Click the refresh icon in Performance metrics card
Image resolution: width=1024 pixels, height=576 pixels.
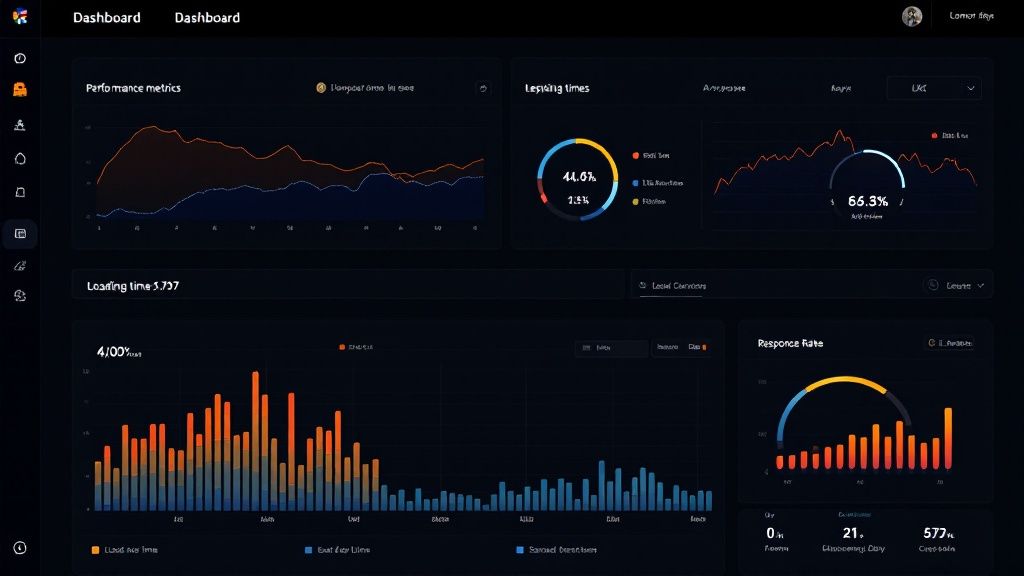pyautogui.click(x=483, y=88)
